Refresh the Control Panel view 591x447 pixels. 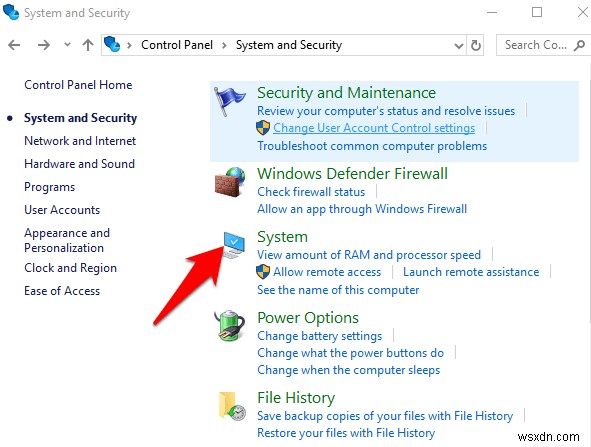pyautogui.click(x=476, y=46)
